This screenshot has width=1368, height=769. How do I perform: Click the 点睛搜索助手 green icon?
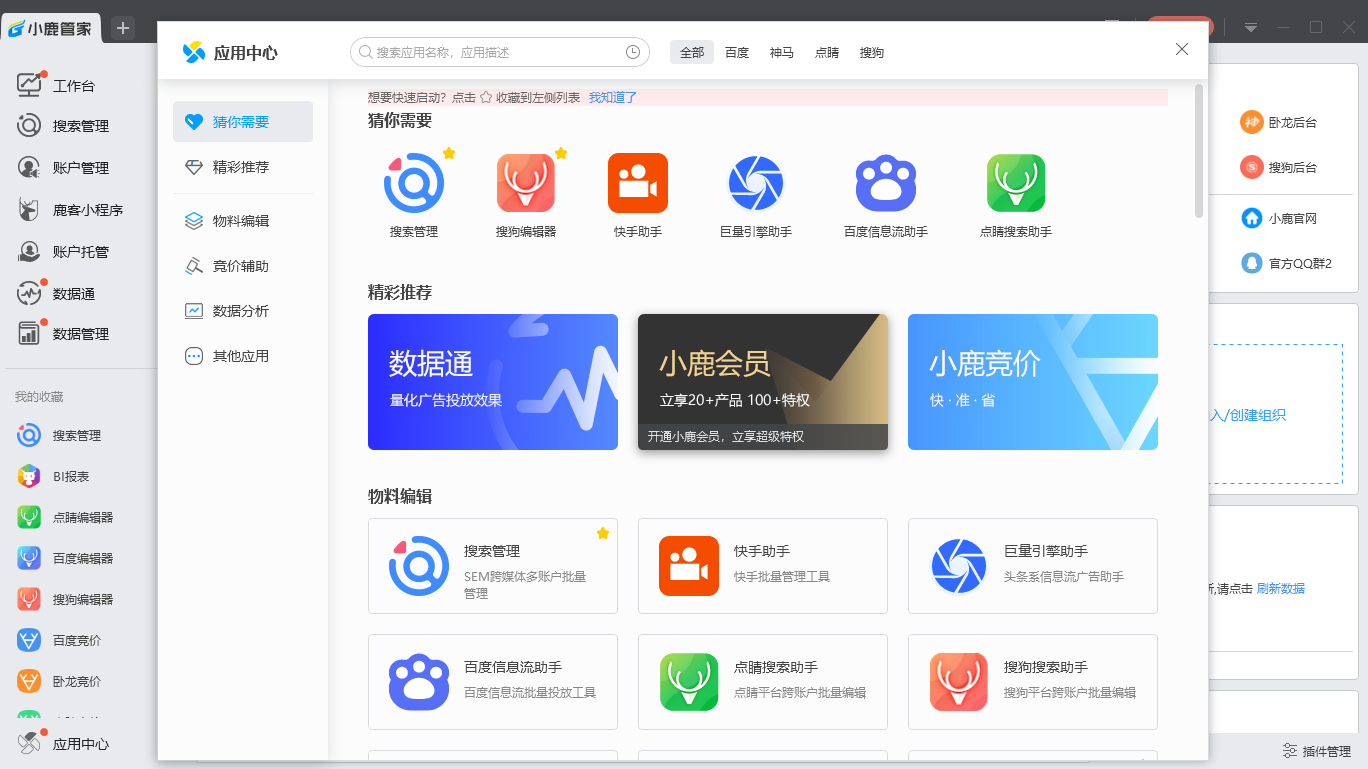click(x=1016, y=183)
